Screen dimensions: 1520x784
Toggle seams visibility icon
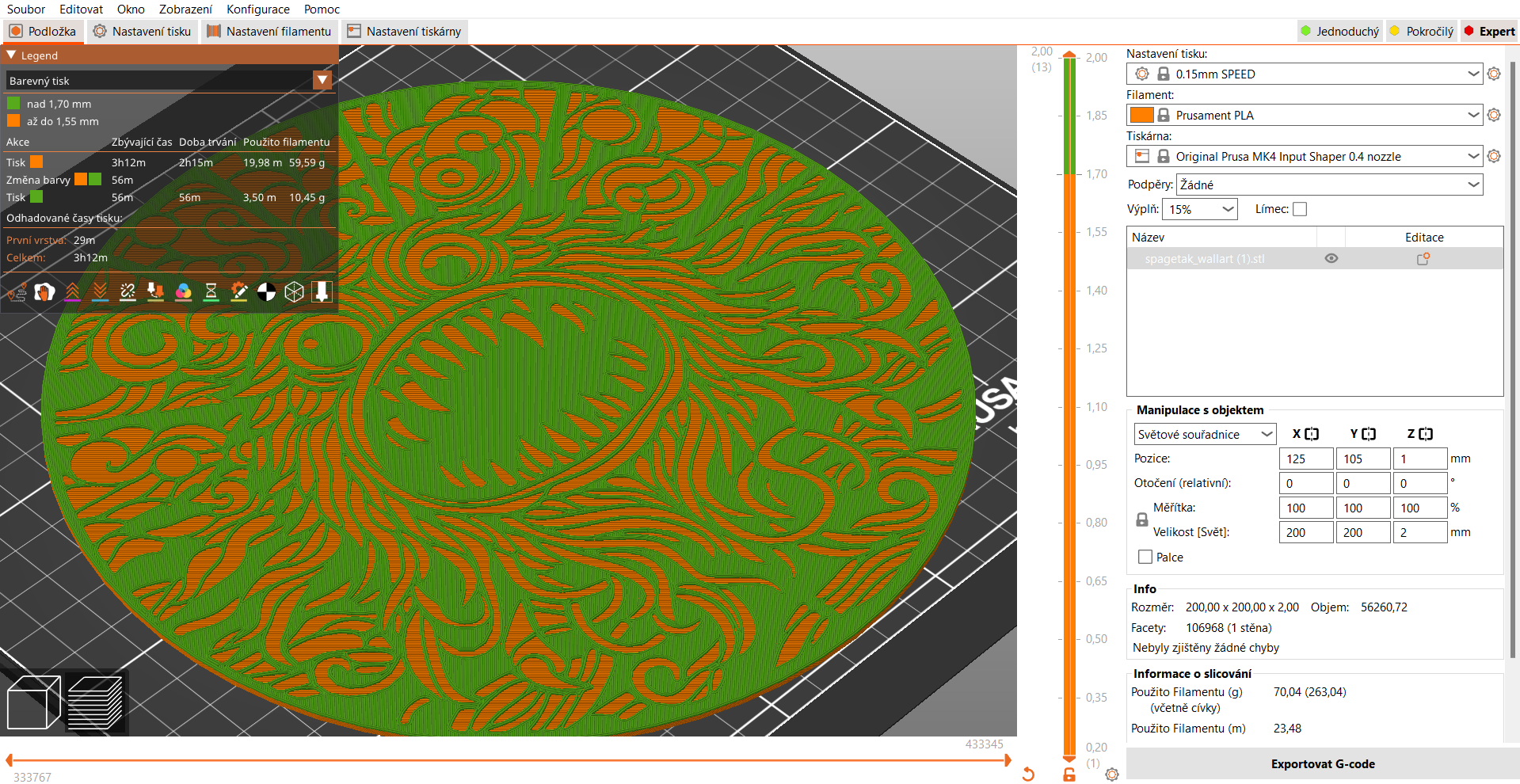point(128,292)
